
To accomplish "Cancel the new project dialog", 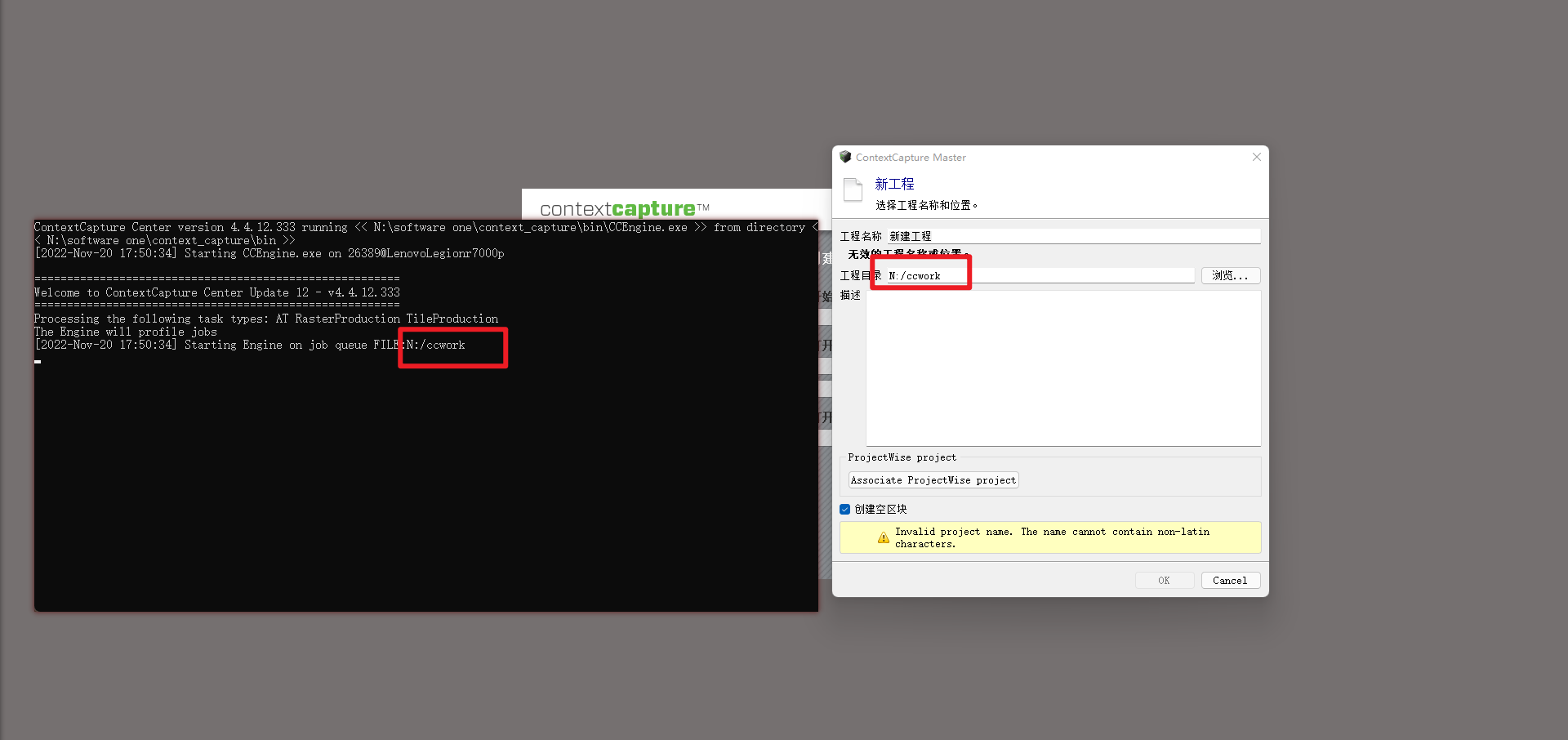I will [1230, 581].
